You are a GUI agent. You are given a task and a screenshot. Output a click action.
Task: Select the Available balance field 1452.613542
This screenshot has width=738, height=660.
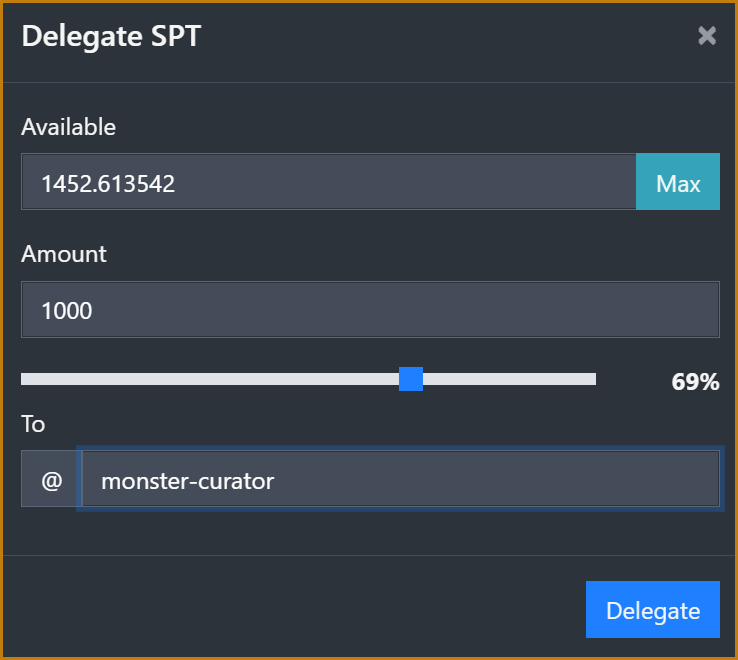328,182
